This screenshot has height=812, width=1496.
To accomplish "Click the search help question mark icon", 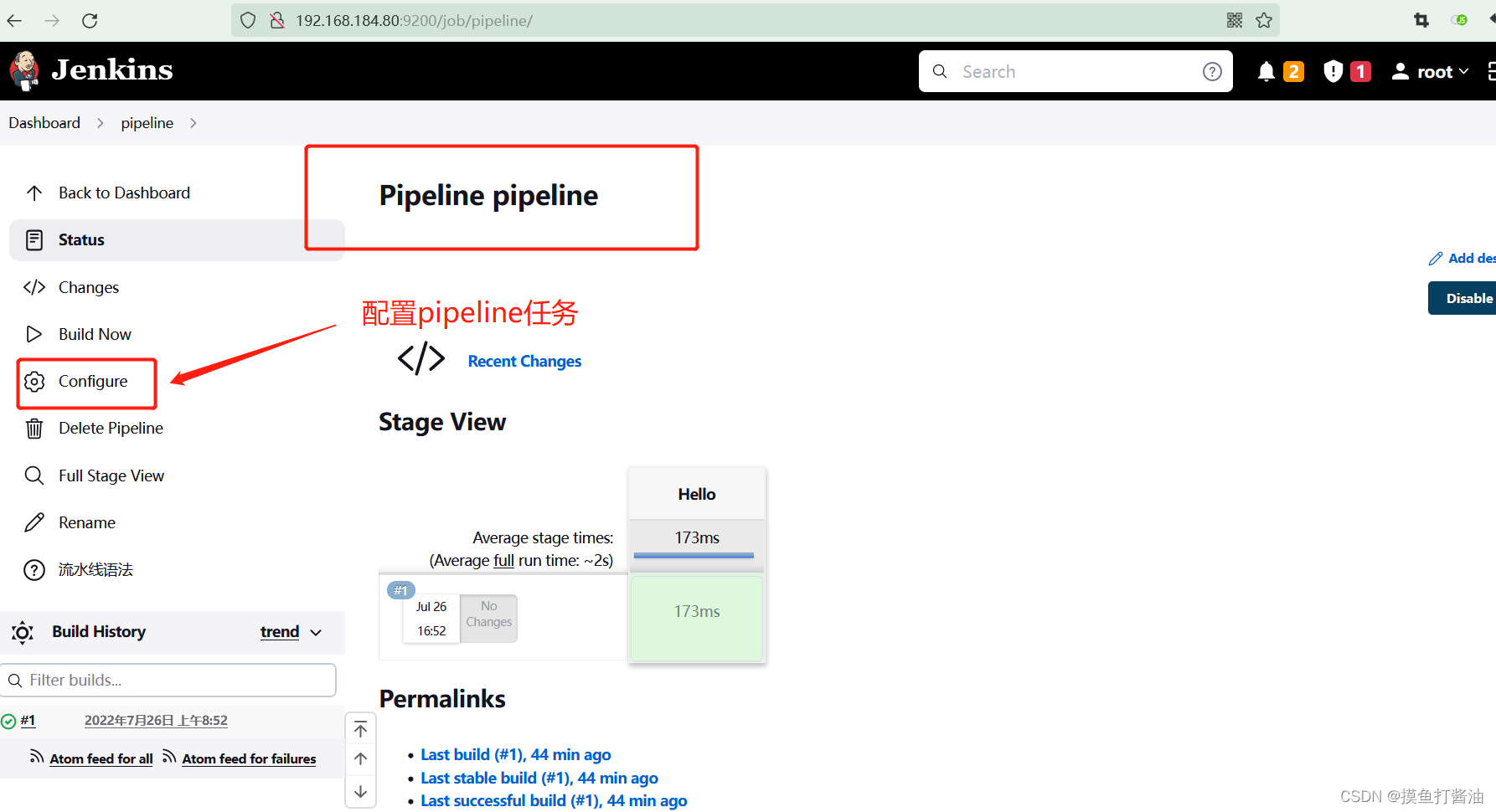I will pyautogui.click(x=1212, y=72).
